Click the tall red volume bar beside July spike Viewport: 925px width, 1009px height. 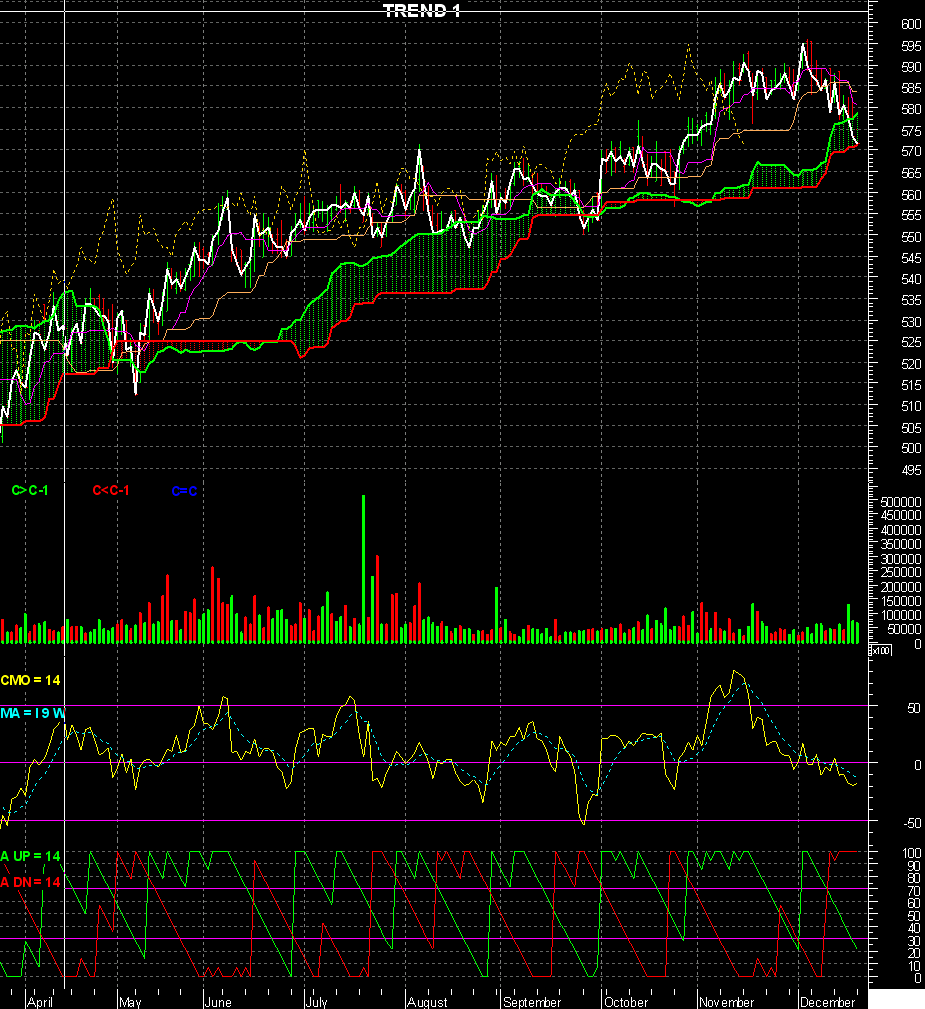click(x=377, y=599)
